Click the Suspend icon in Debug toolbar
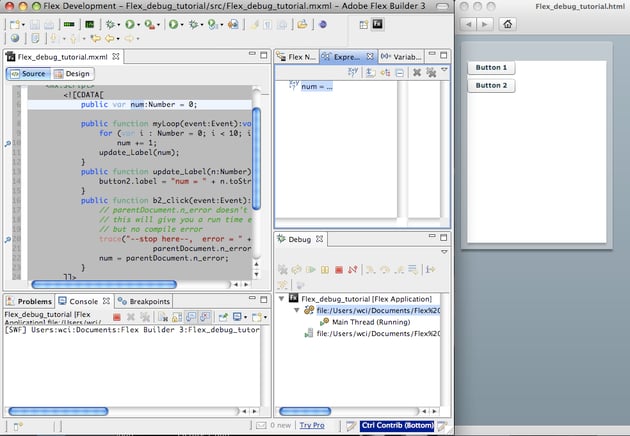Image resolution: width=630 pixels, height=436 pixels. click(325, 269)
